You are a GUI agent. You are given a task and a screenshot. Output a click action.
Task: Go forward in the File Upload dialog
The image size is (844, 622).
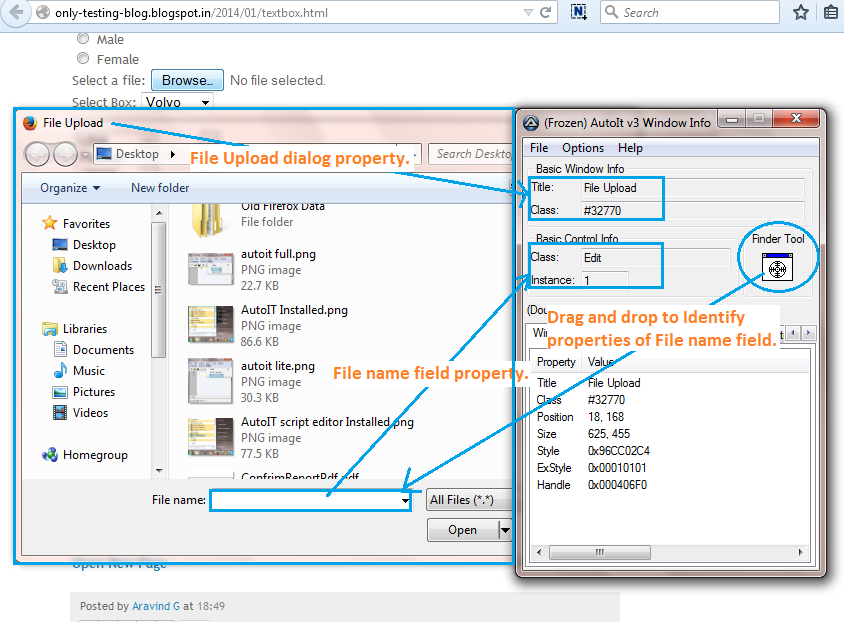(x=65, y=154)
